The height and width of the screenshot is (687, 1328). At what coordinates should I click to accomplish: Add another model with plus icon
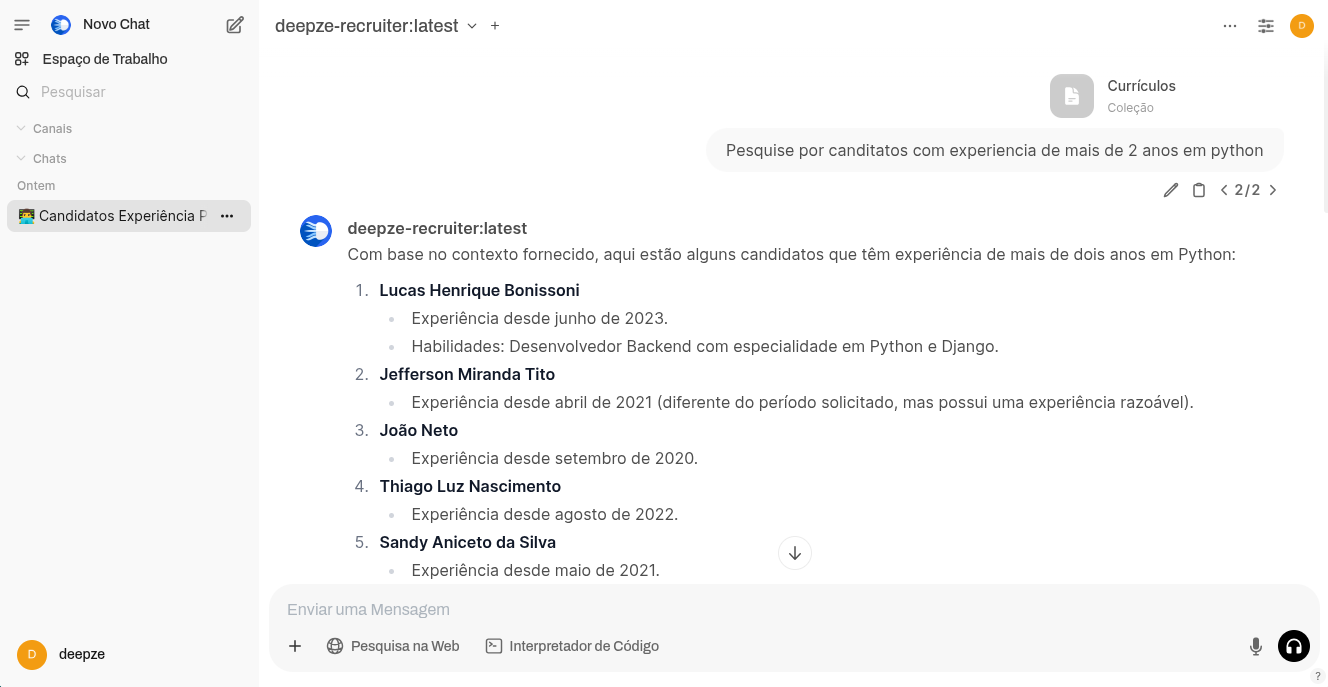[495, 26]
